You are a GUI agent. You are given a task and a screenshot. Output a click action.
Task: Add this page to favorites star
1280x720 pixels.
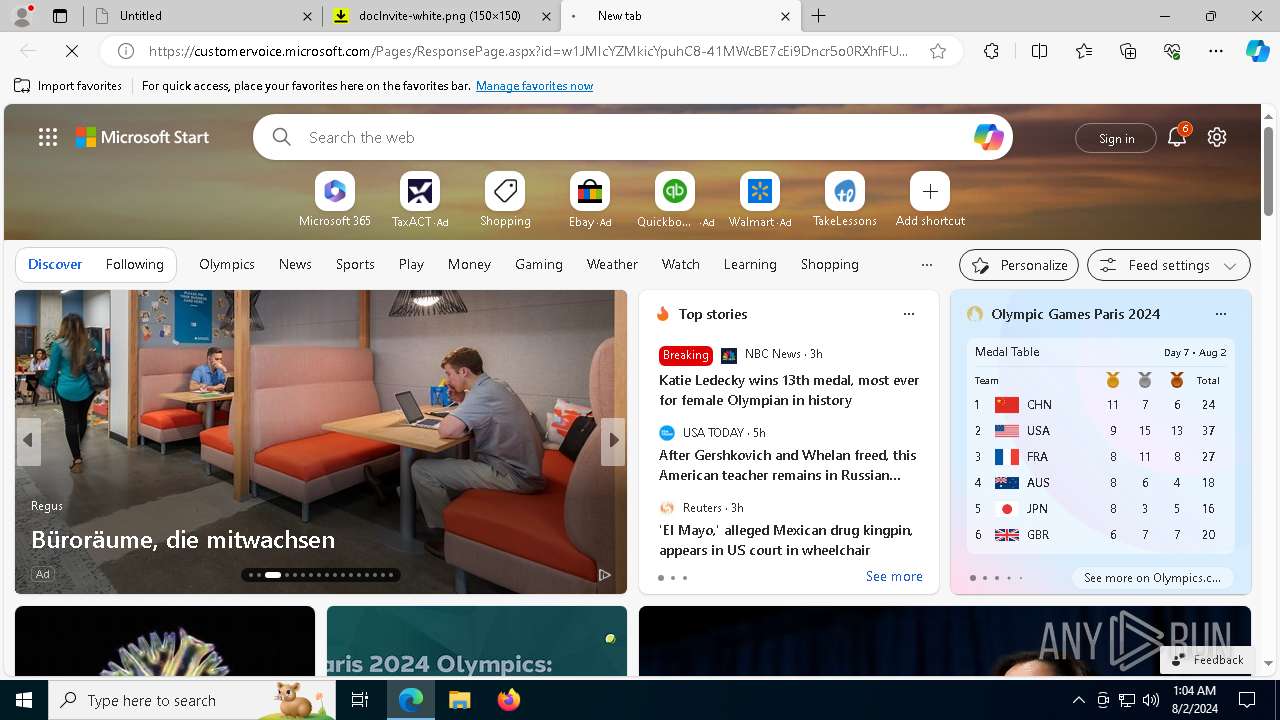938,51
